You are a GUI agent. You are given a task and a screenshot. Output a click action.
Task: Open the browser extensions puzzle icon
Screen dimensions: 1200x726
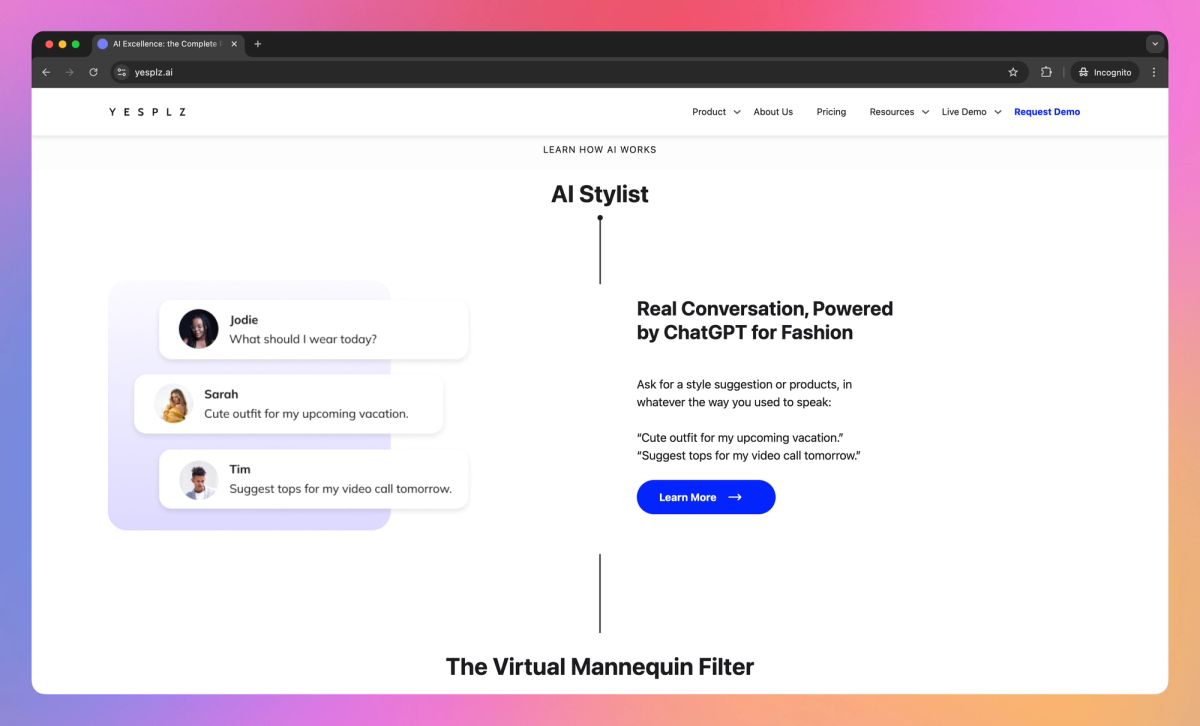pos(1046,72)
